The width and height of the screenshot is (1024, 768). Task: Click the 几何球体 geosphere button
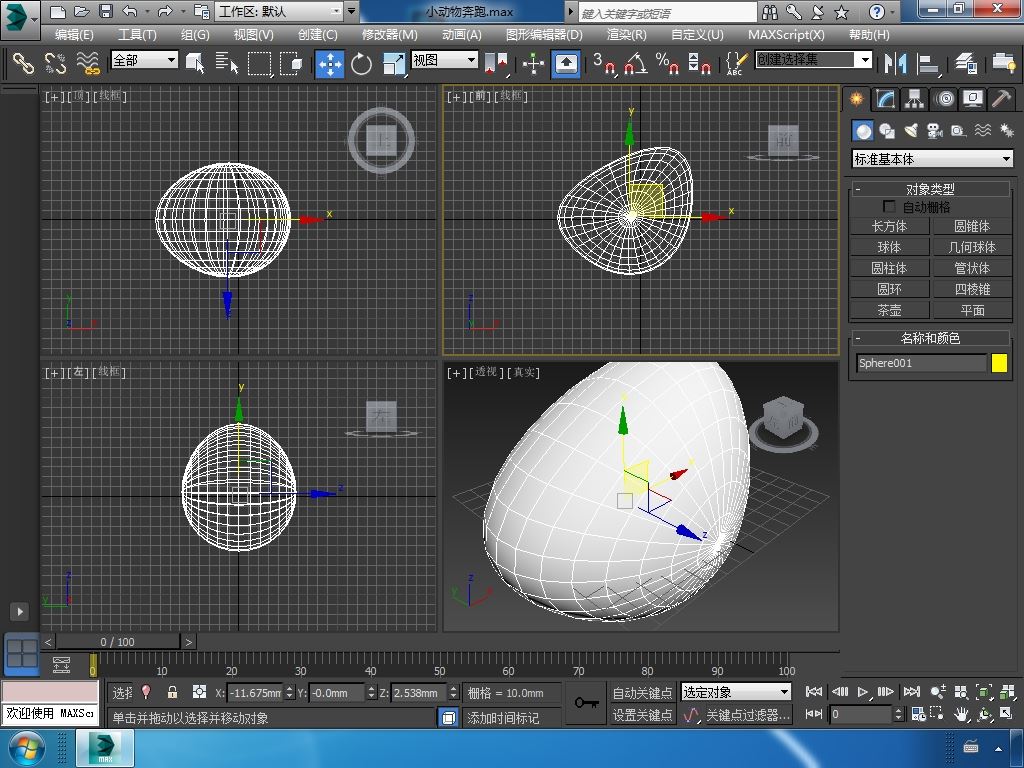coord(972,247)
